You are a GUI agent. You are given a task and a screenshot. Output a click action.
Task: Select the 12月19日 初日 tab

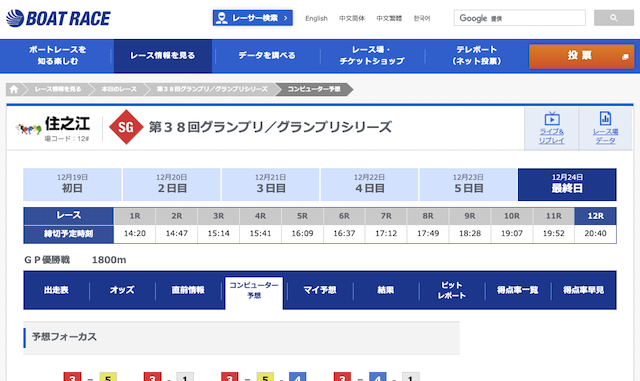(72, 184)
